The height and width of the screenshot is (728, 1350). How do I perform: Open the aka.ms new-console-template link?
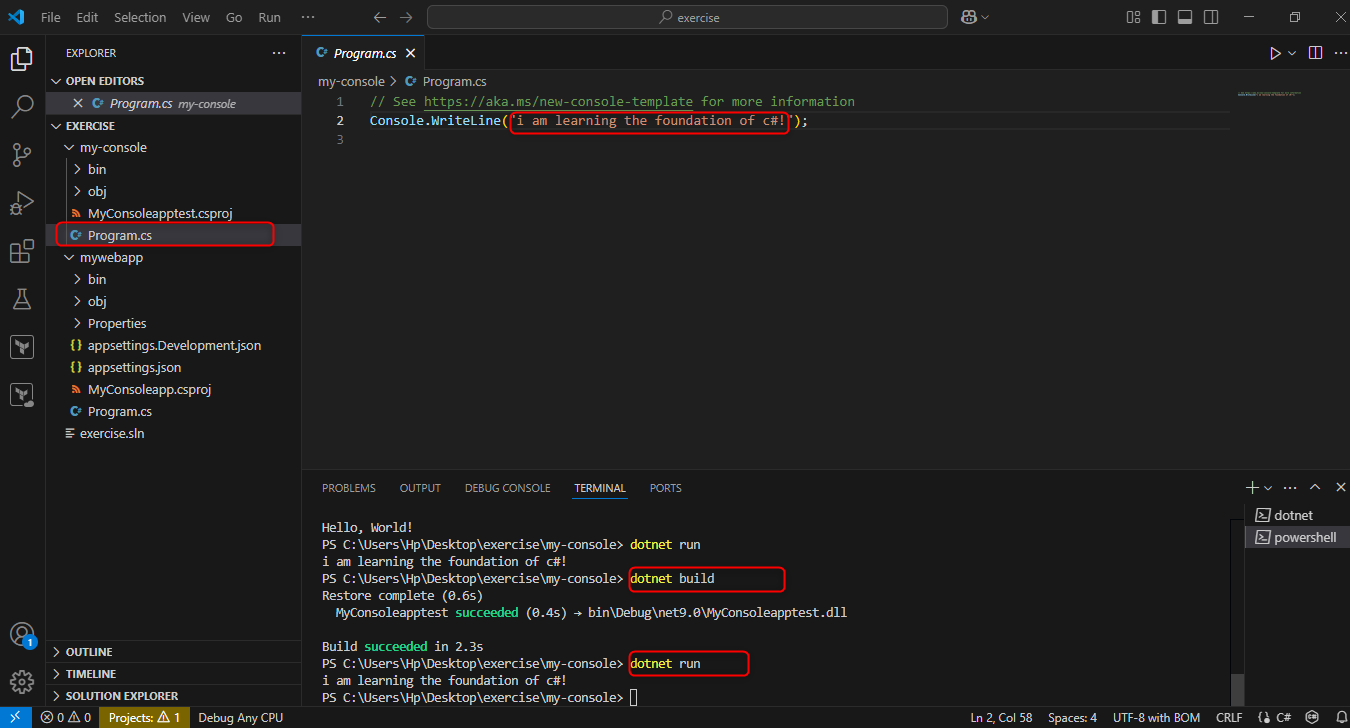pyautogui.click(x=558, y=101)
